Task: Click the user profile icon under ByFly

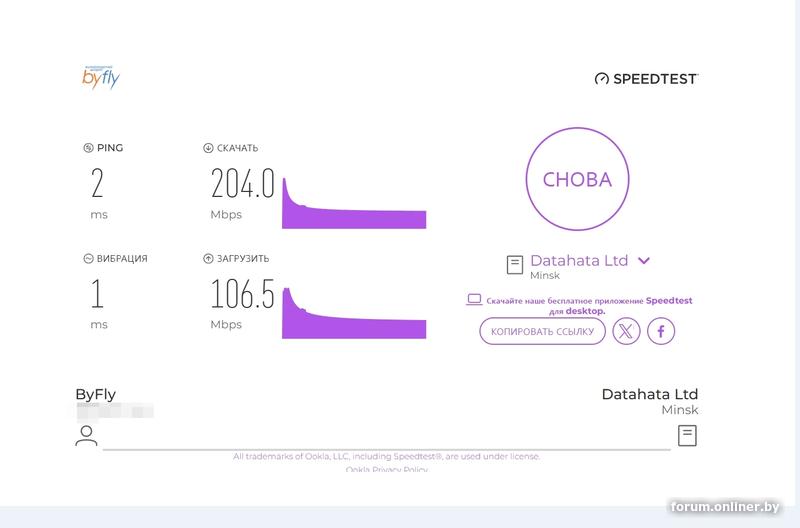Action: (87, 435)
